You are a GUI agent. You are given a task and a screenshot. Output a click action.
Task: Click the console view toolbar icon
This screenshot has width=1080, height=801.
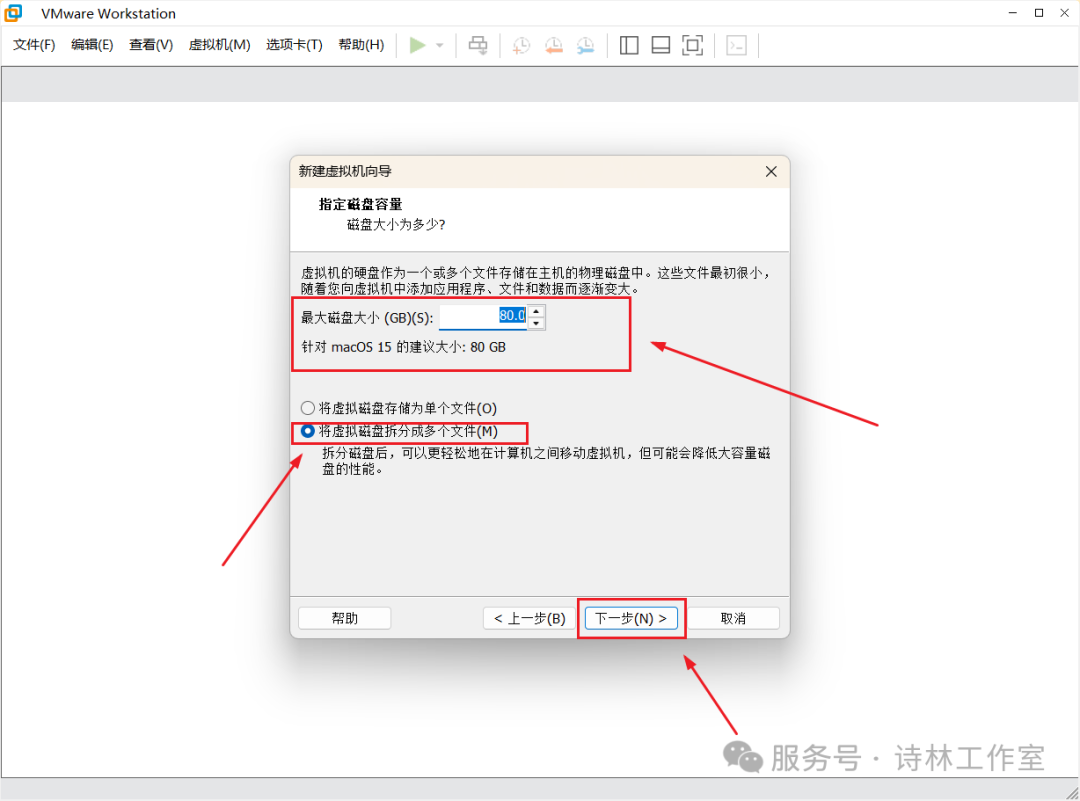[x=736, y=45]
